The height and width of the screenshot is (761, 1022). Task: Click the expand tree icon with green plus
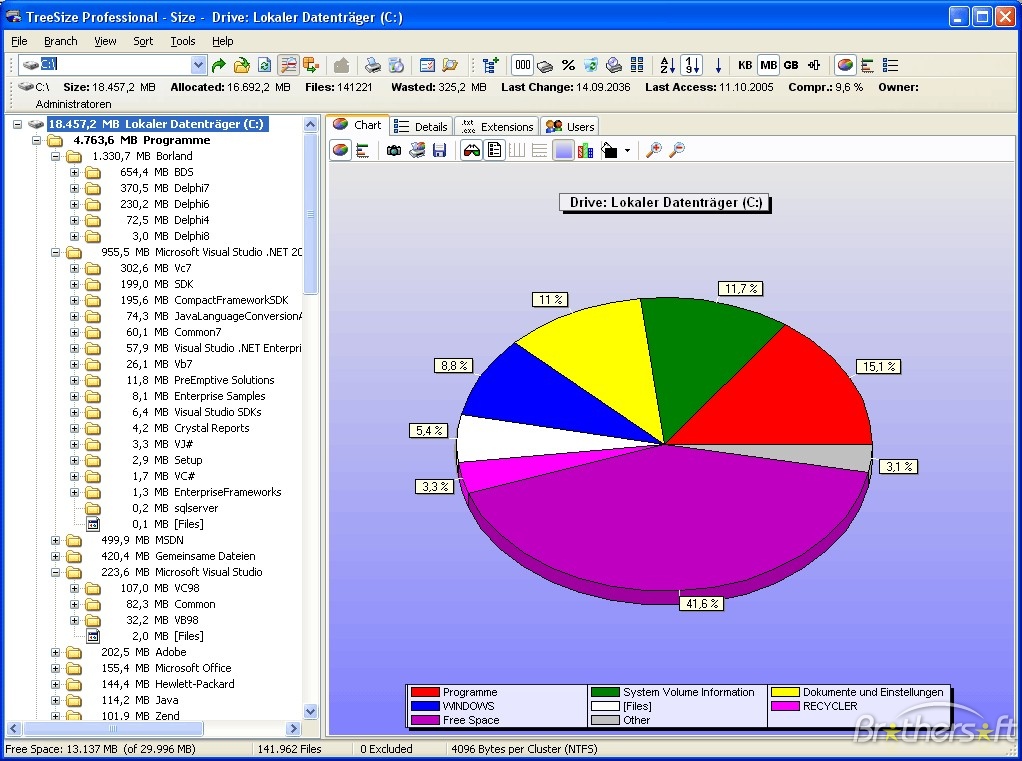pos(491,65)
